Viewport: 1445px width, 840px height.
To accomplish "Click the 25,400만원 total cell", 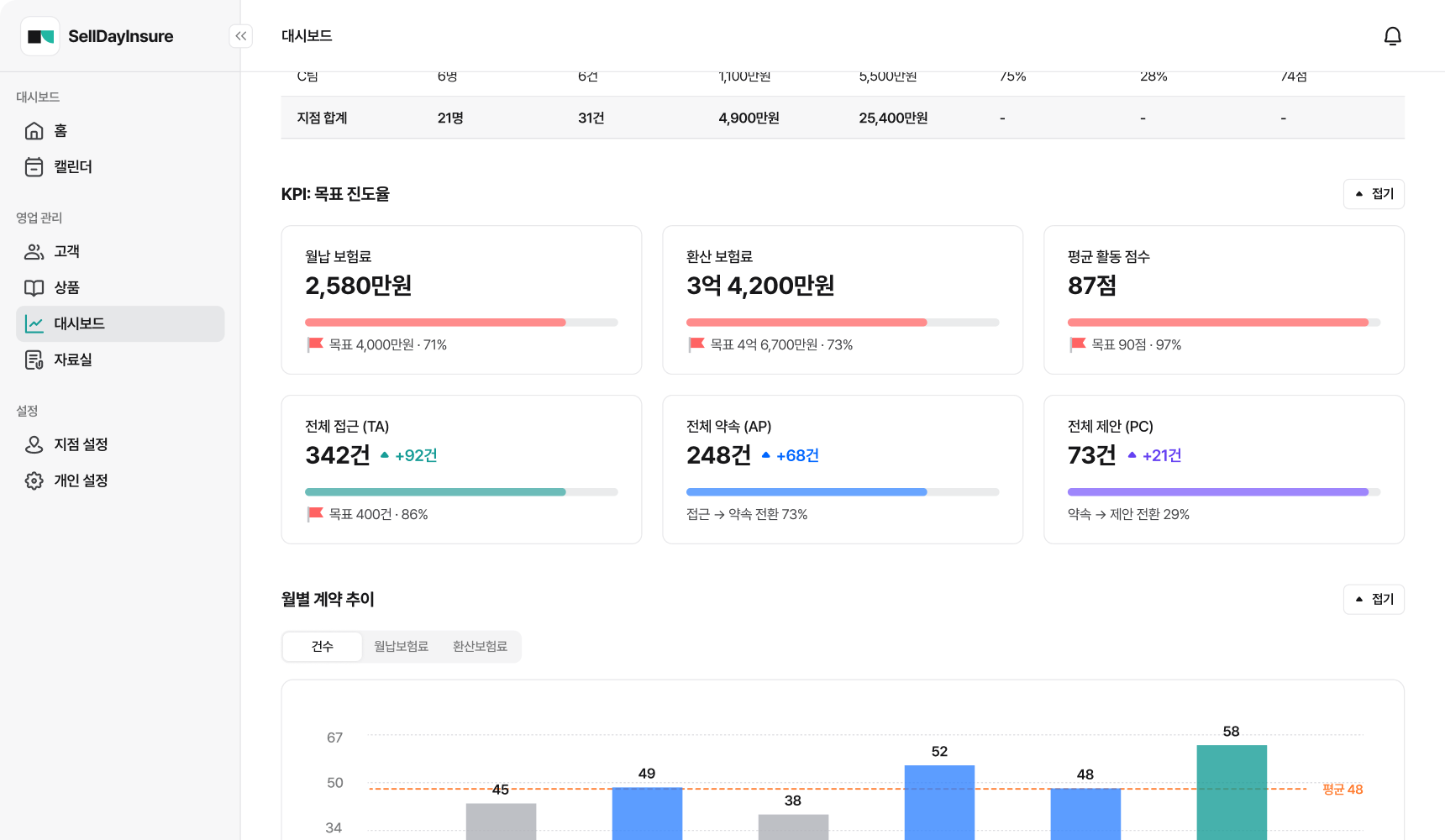I will (x=893, y=118).
